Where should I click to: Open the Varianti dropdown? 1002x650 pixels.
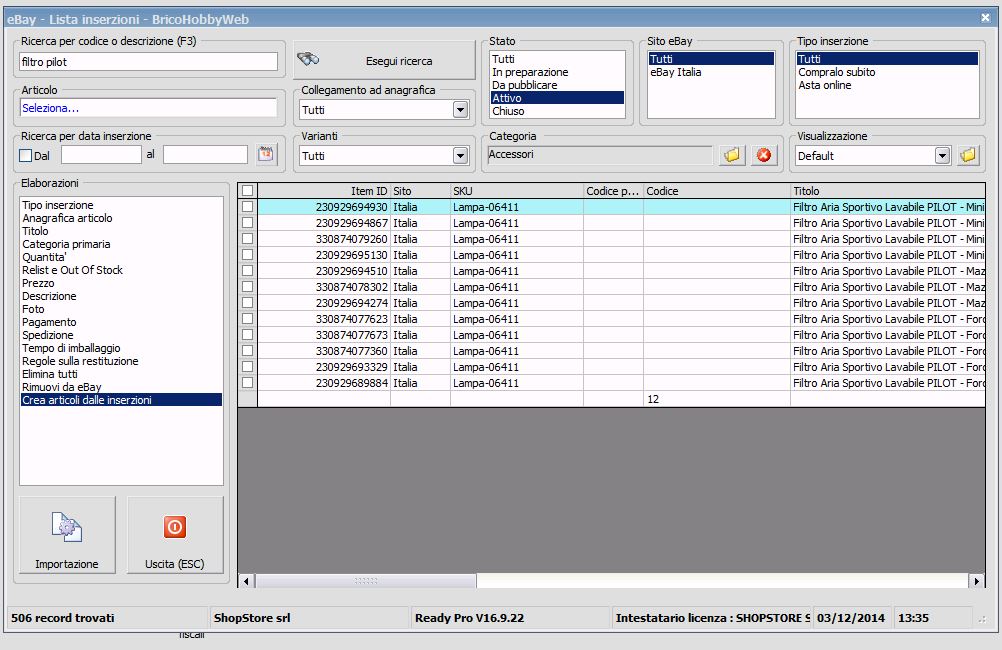point(460,155)
